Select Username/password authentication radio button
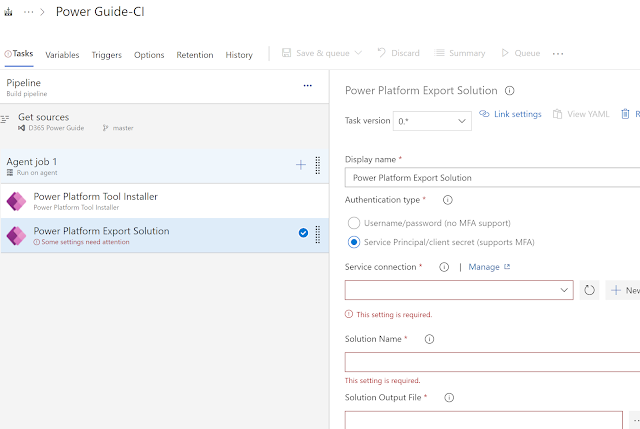The image size is (640, 429). tap(353, 222)
